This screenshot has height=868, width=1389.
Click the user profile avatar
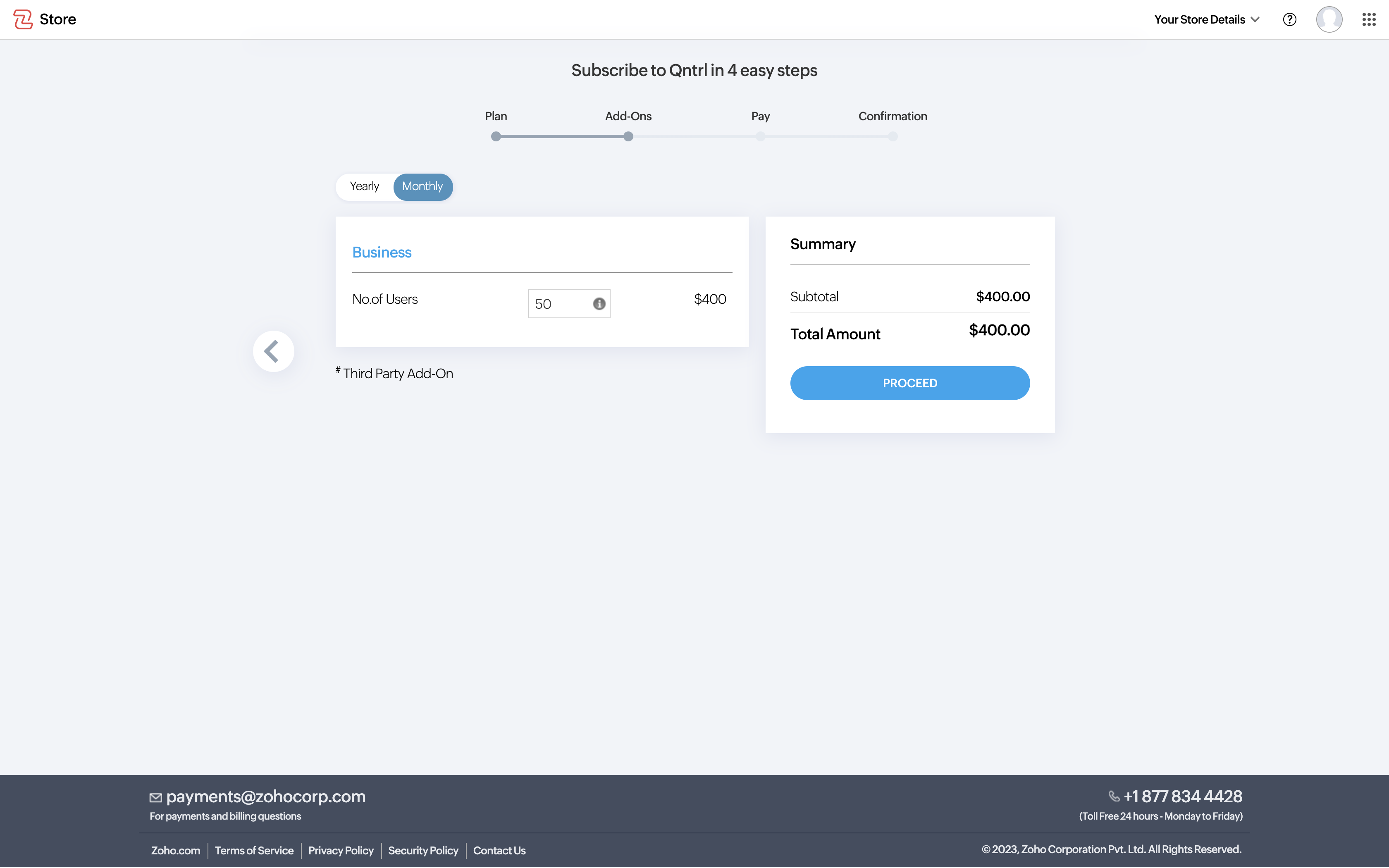point(1329,19)
